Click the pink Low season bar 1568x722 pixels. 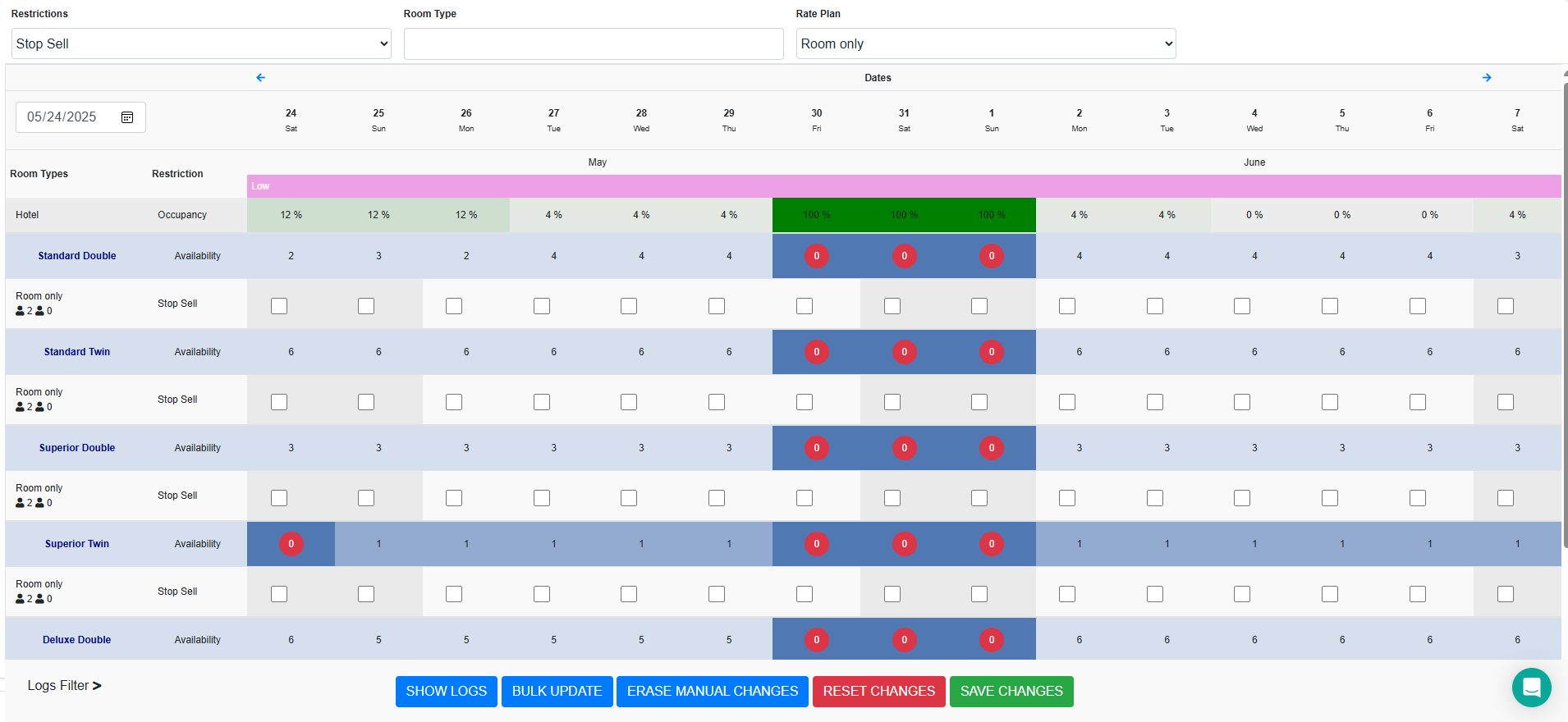coord(903,186)
